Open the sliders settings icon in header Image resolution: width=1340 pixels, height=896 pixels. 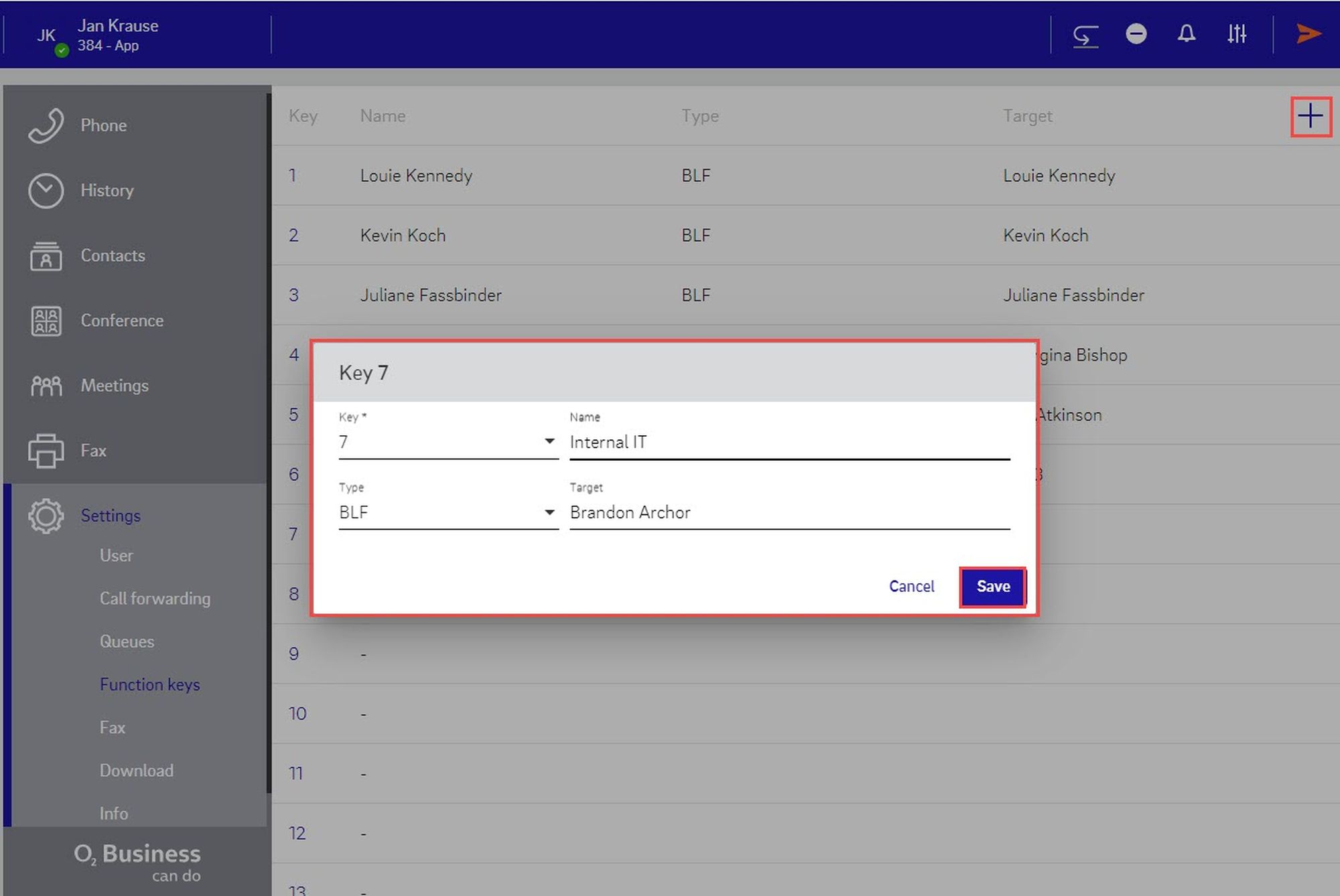[x=1236, y=33]
